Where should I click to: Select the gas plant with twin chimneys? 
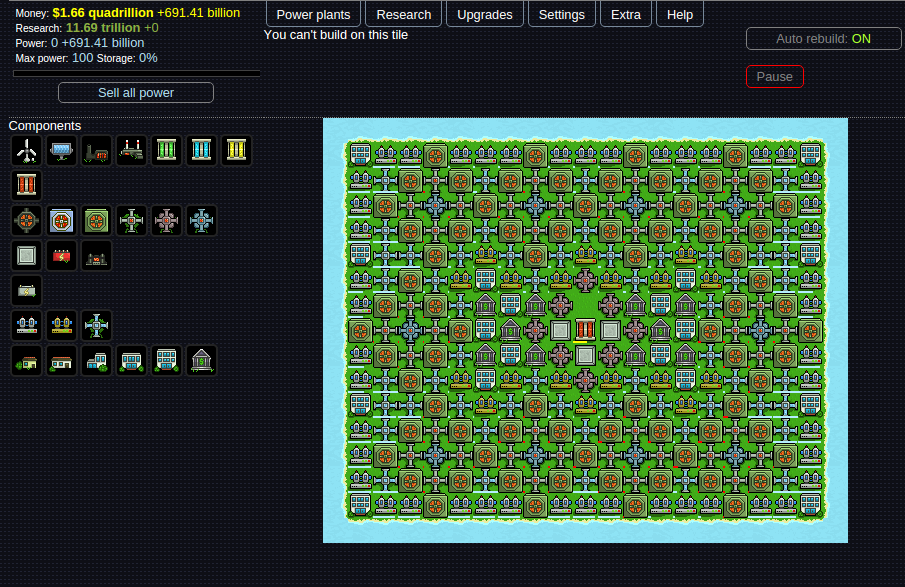tap(131, 151)
